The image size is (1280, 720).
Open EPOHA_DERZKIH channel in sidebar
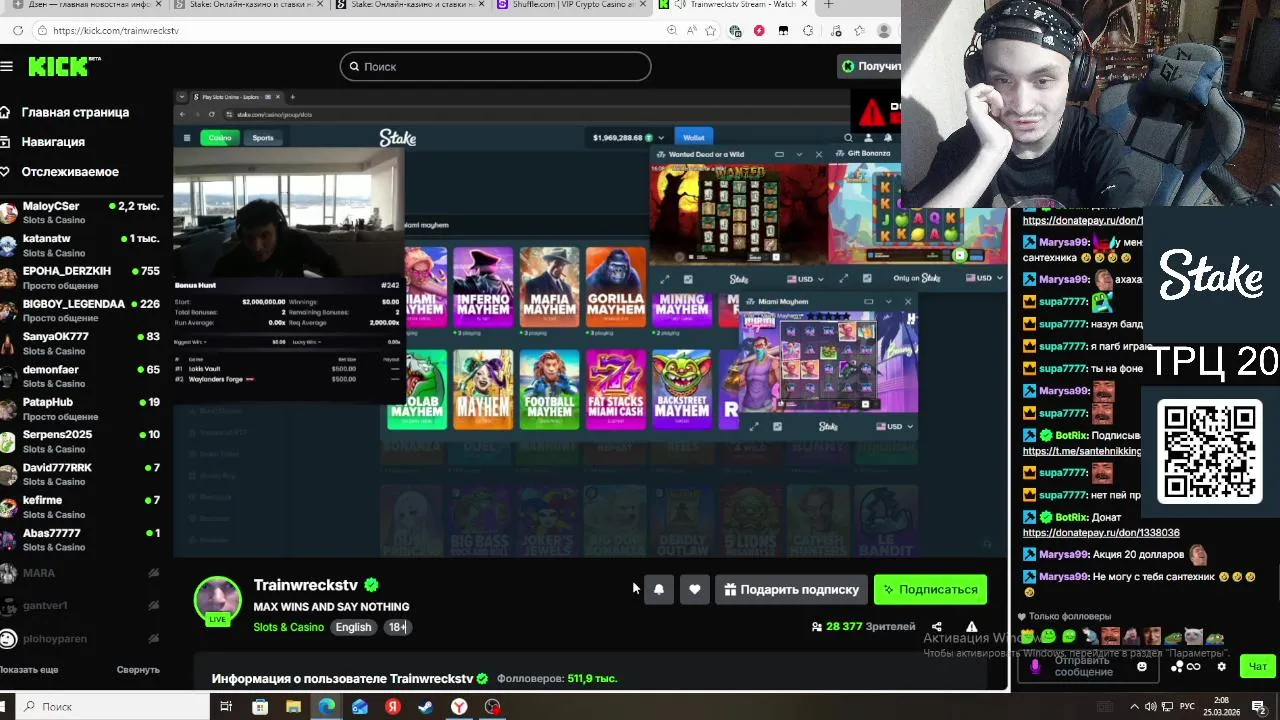point(80,278)
